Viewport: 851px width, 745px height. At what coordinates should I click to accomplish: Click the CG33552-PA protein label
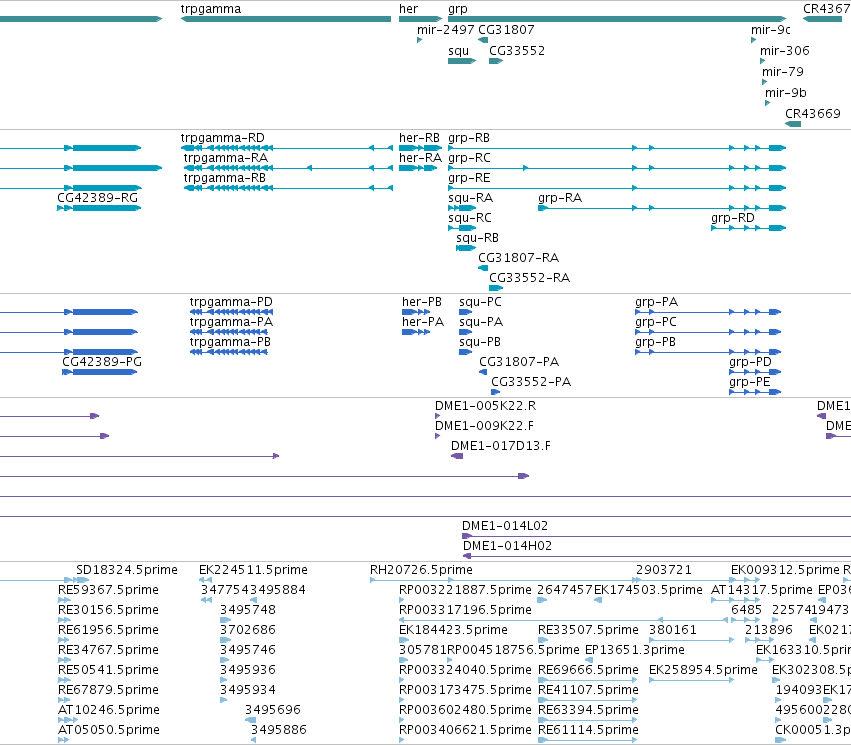tap(531, 382)
